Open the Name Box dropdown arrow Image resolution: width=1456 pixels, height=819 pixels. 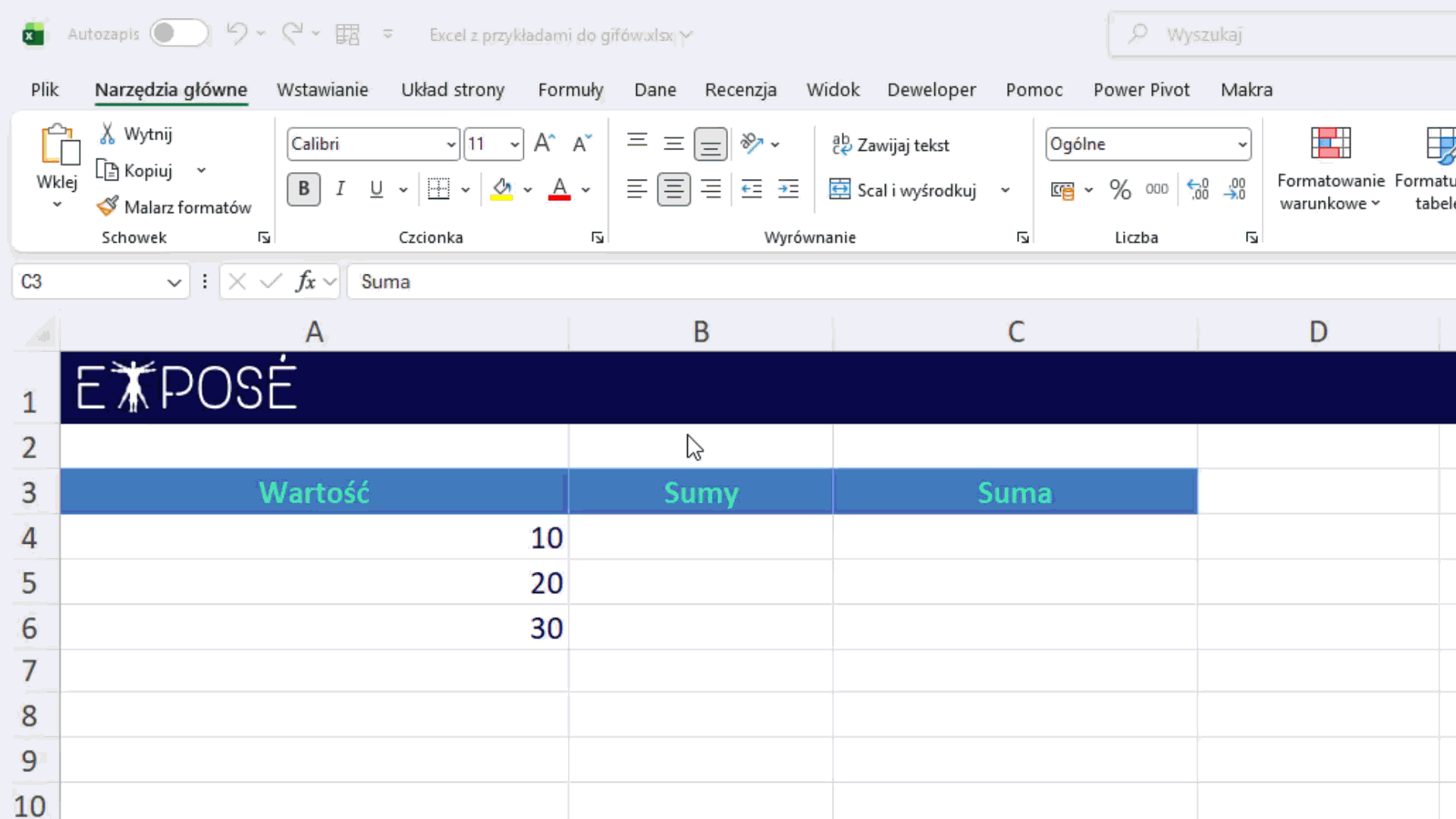click(174, 283)
